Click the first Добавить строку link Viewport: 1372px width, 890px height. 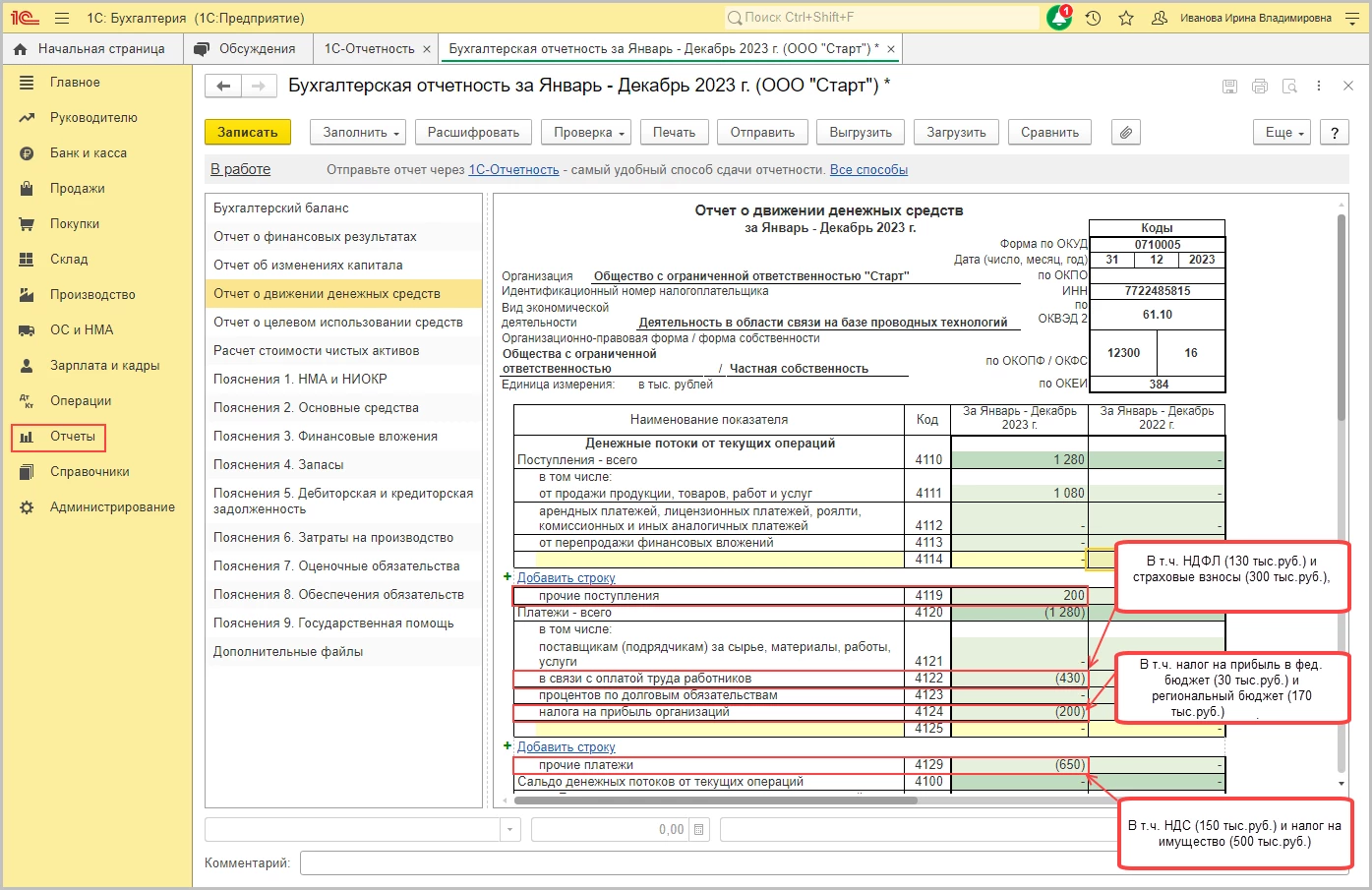pos(566,578)
